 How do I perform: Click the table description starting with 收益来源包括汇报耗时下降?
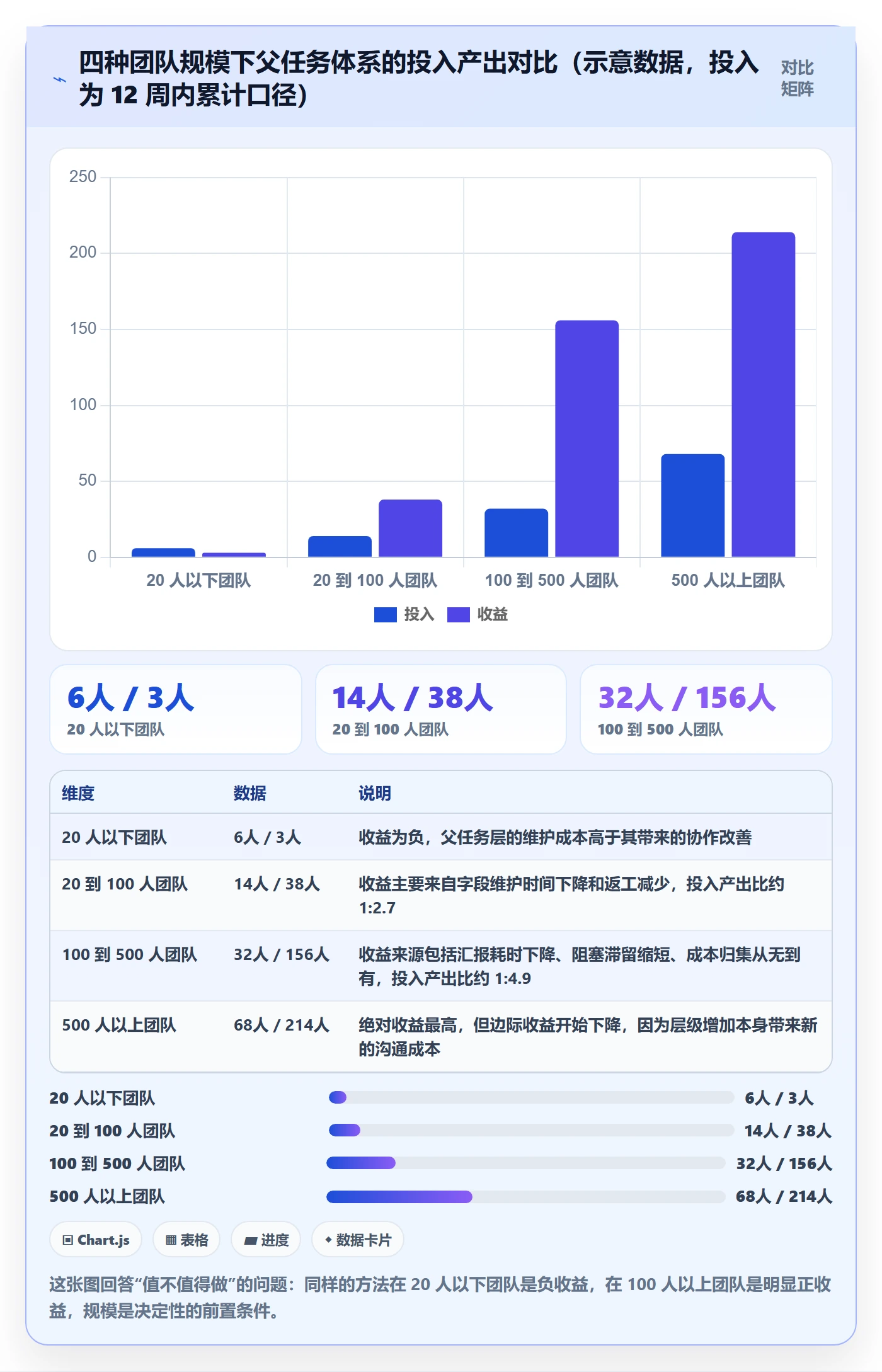point(580,966)
